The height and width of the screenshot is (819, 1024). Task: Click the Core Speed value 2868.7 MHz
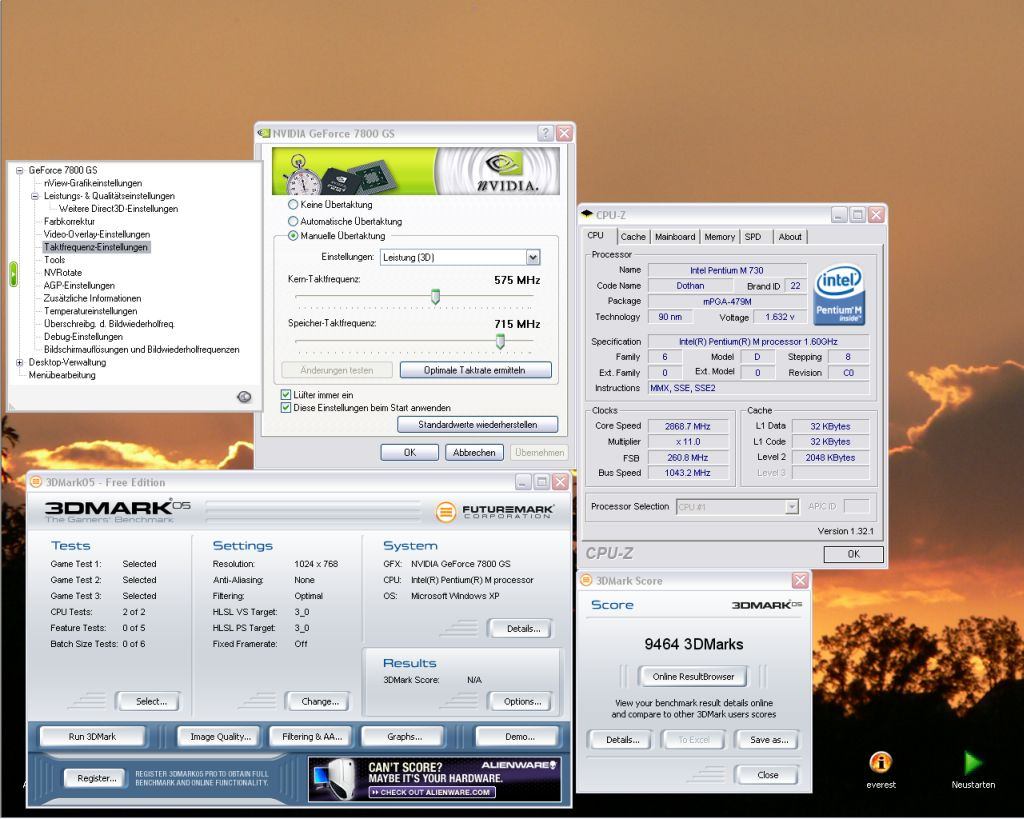(x=688, y=426)
